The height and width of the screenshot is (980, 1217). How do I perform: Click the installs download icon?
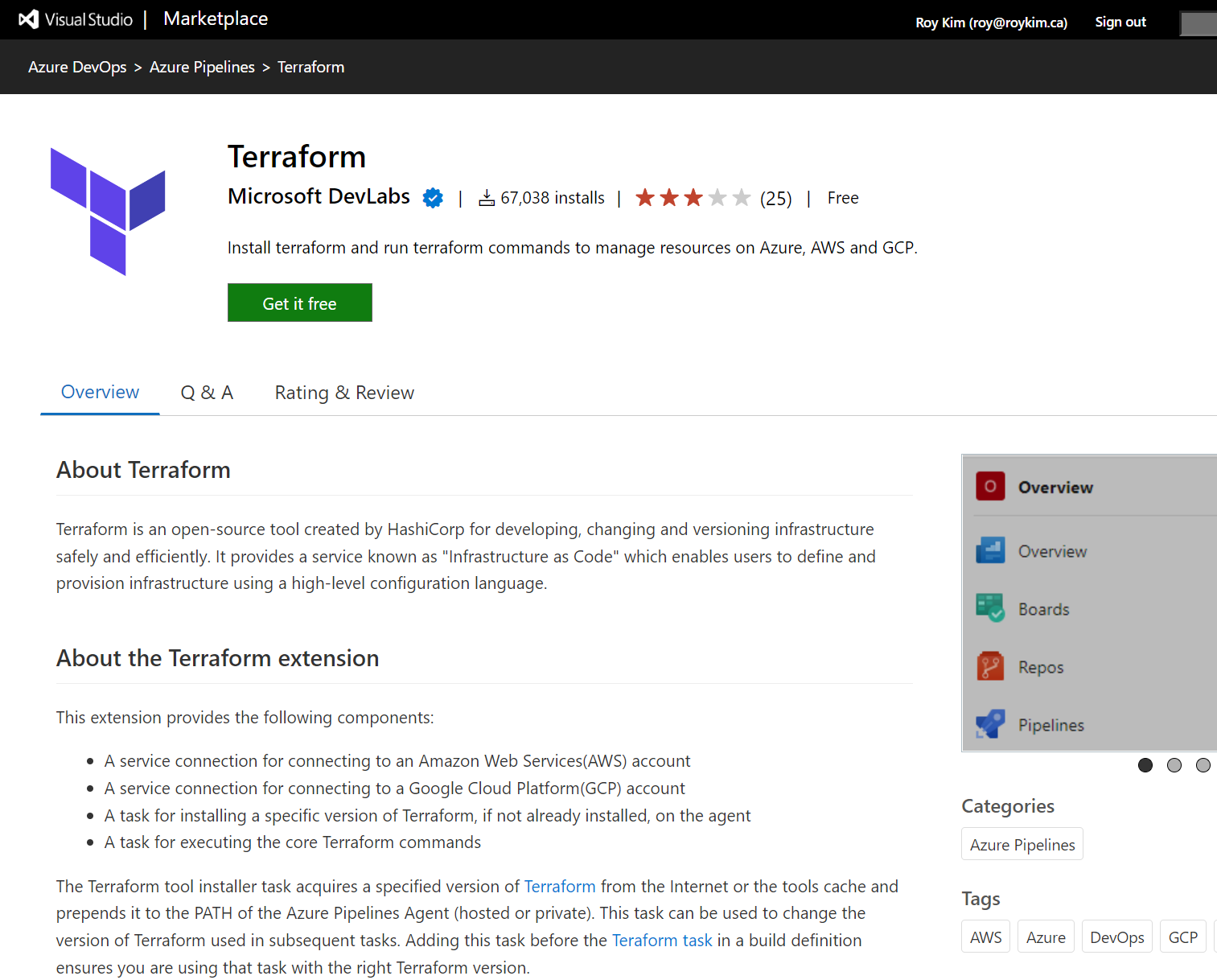(x=487, y=198)
